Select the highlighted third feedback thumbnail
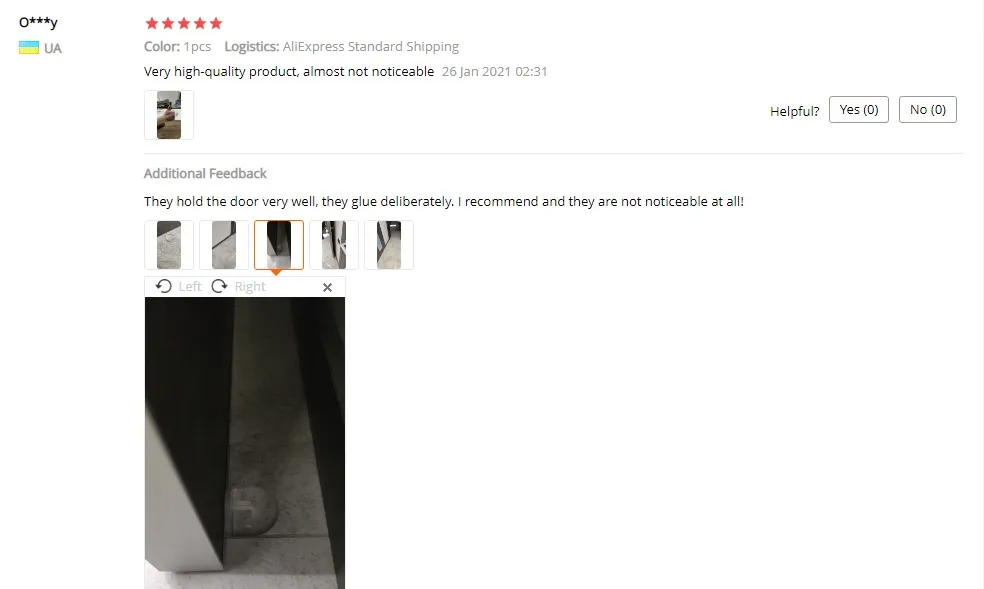The width and height of the screenshot is (984, 589). coord(279,245)
